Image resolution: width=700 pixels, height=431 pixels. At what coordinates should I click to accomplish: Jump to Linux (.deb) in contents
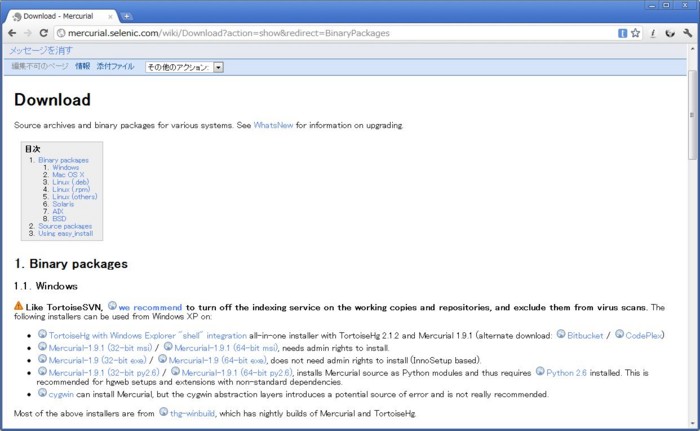coord(71,182)
